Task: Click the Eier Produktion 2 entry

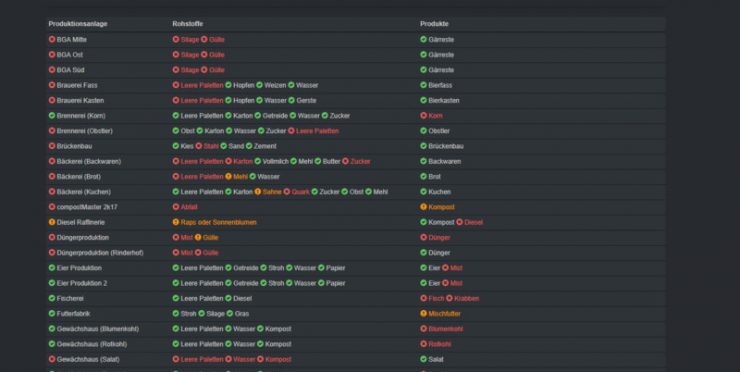Action: coord(82,283)
